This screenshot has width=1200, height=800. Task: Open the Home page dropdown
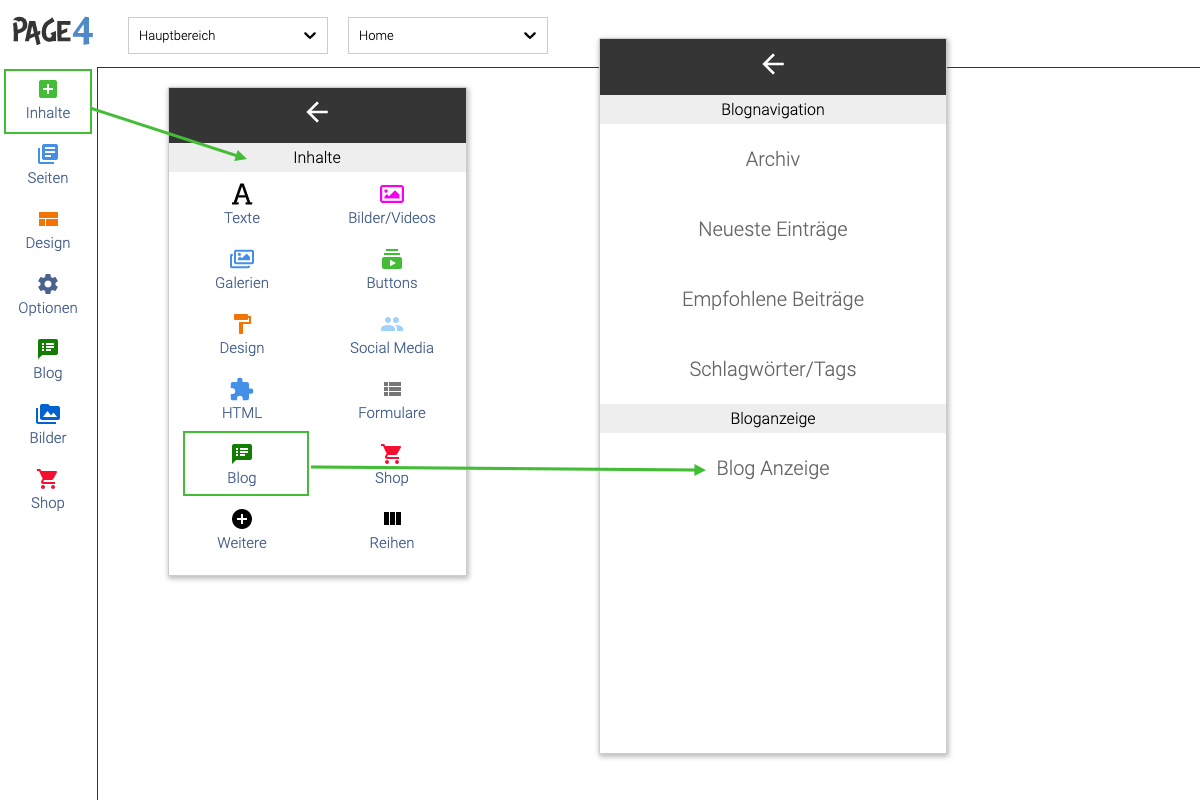coord(448,35)
